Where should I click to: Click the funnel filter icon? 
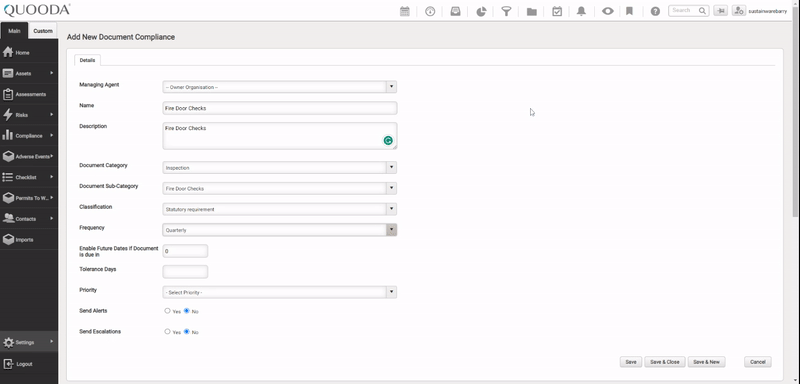(506, 11)
